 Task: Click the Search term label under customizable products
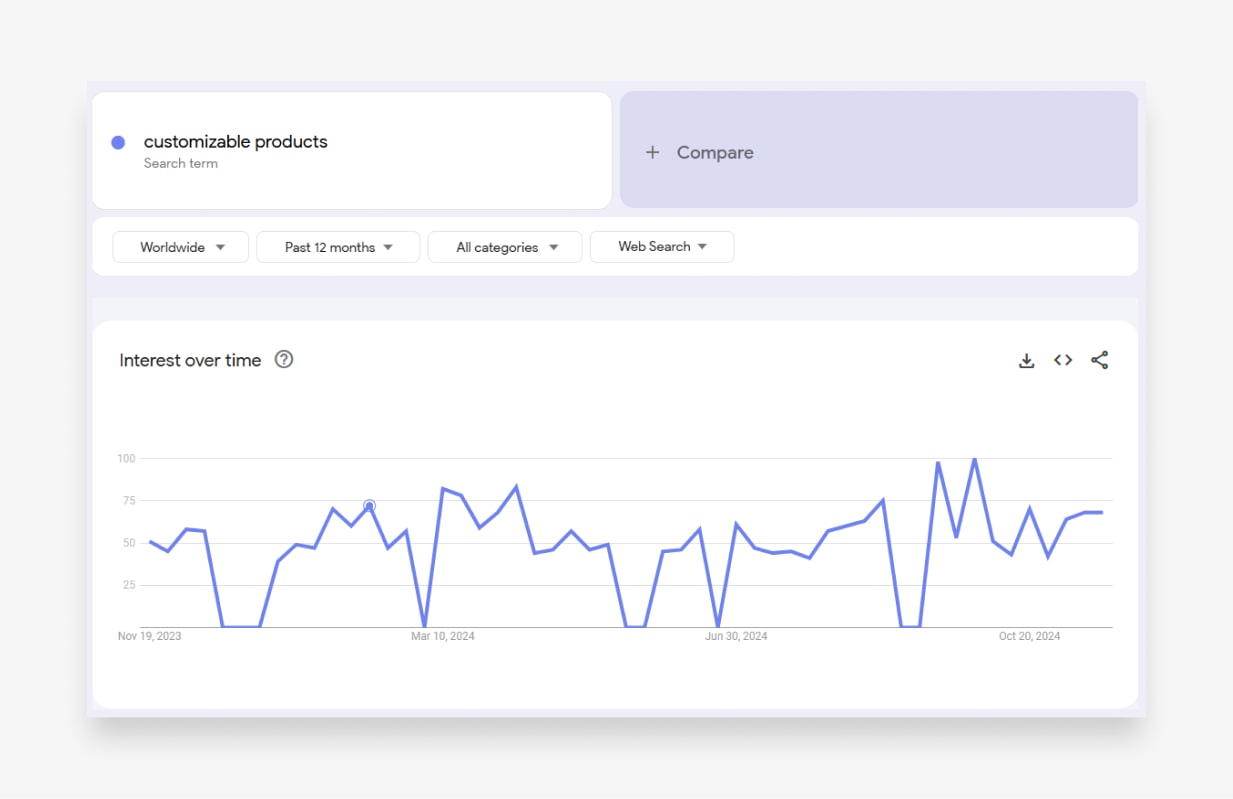coord(181,162)
